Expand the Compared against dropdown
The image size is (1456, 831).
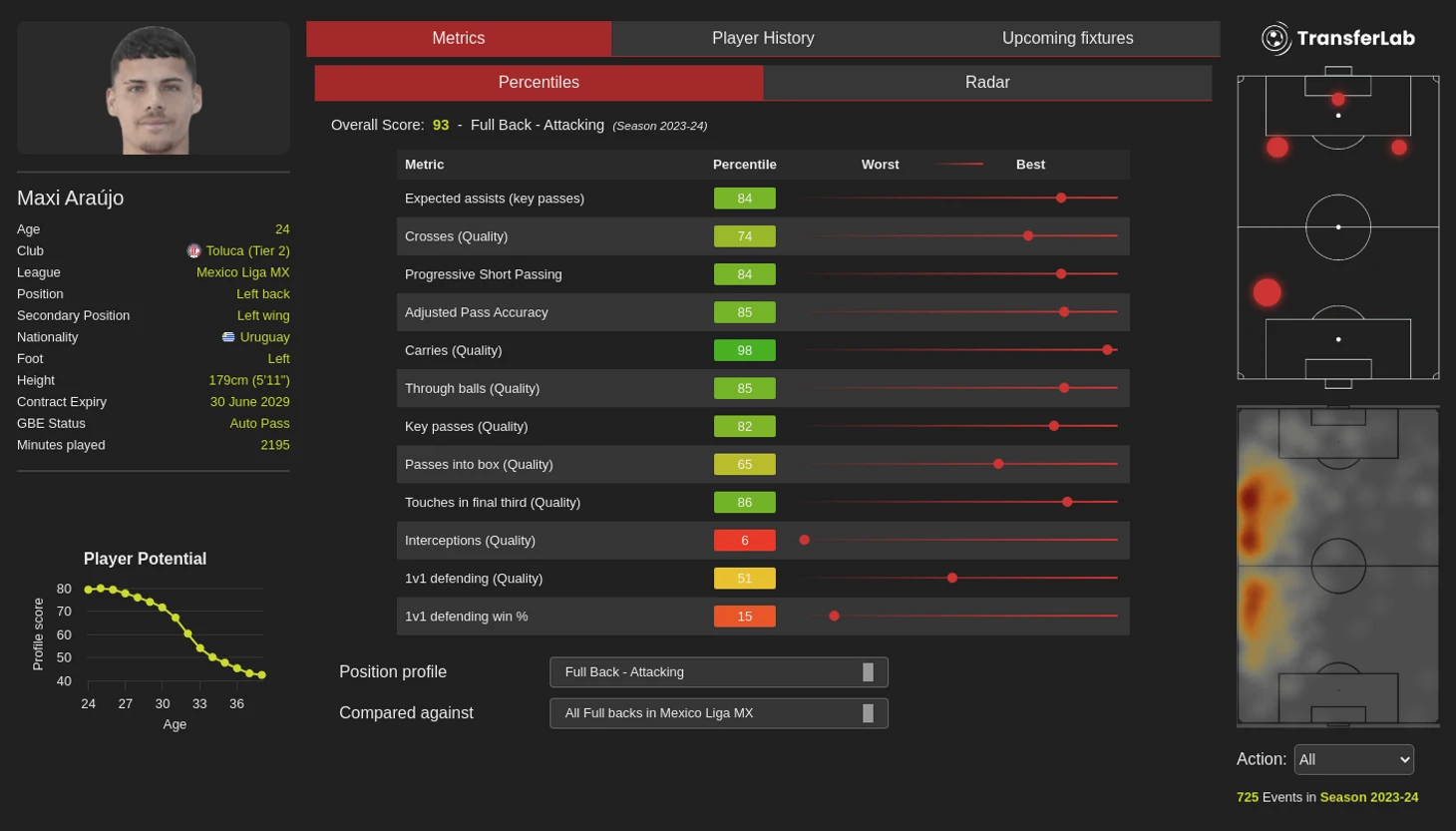tap(718, 713)
